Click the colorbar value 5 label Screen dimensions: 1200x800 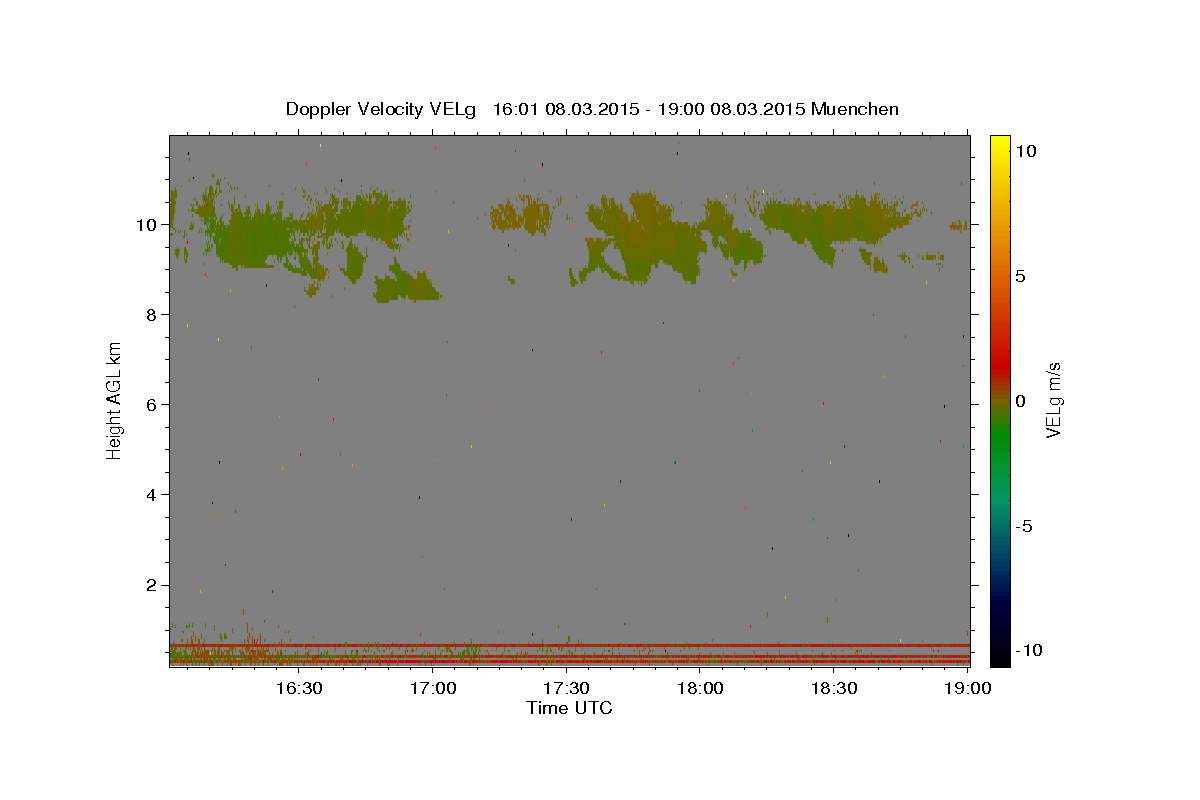click(1020, 276)
